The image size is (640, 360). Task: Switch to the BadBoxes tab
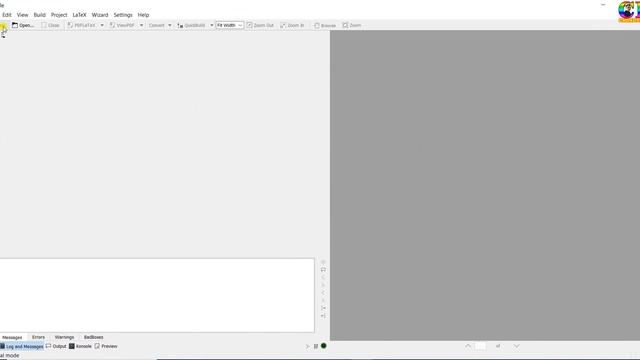93,337
